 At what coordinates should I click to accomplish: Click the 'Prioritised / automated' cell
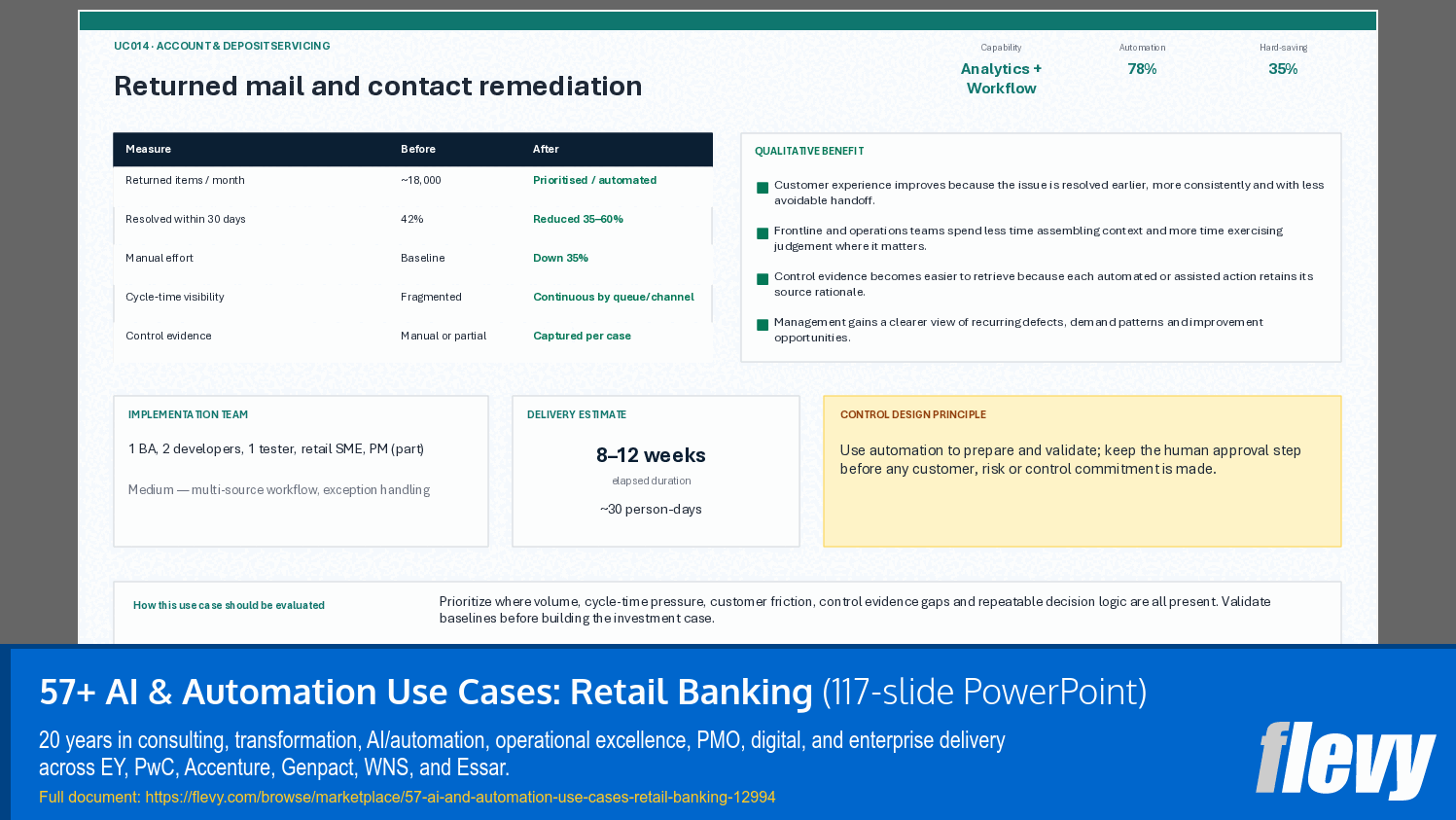594,180
